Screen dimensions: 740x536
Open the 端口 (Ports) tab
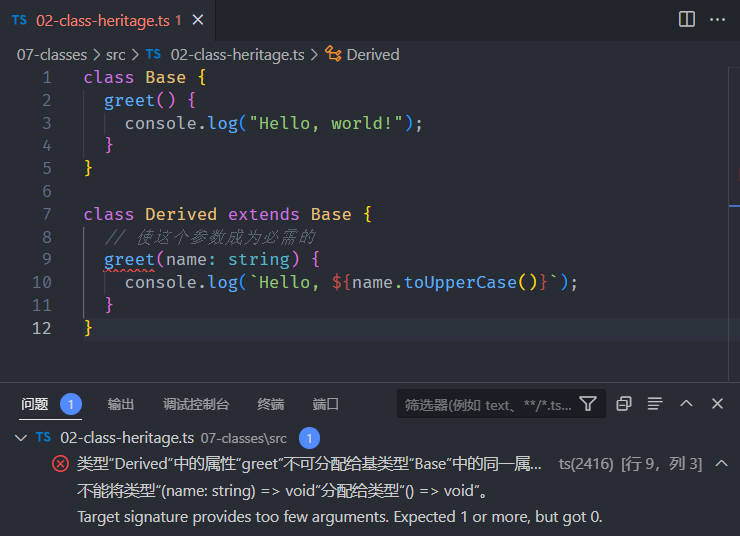325,404
